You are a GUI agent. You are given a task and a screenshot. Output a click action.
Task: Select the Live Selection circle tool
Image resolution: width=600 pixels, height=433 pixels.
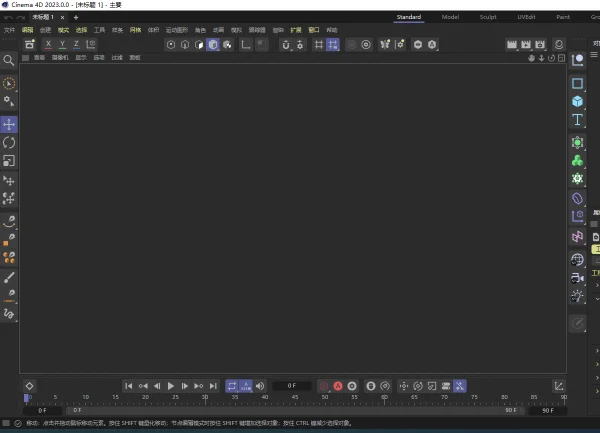9,83
